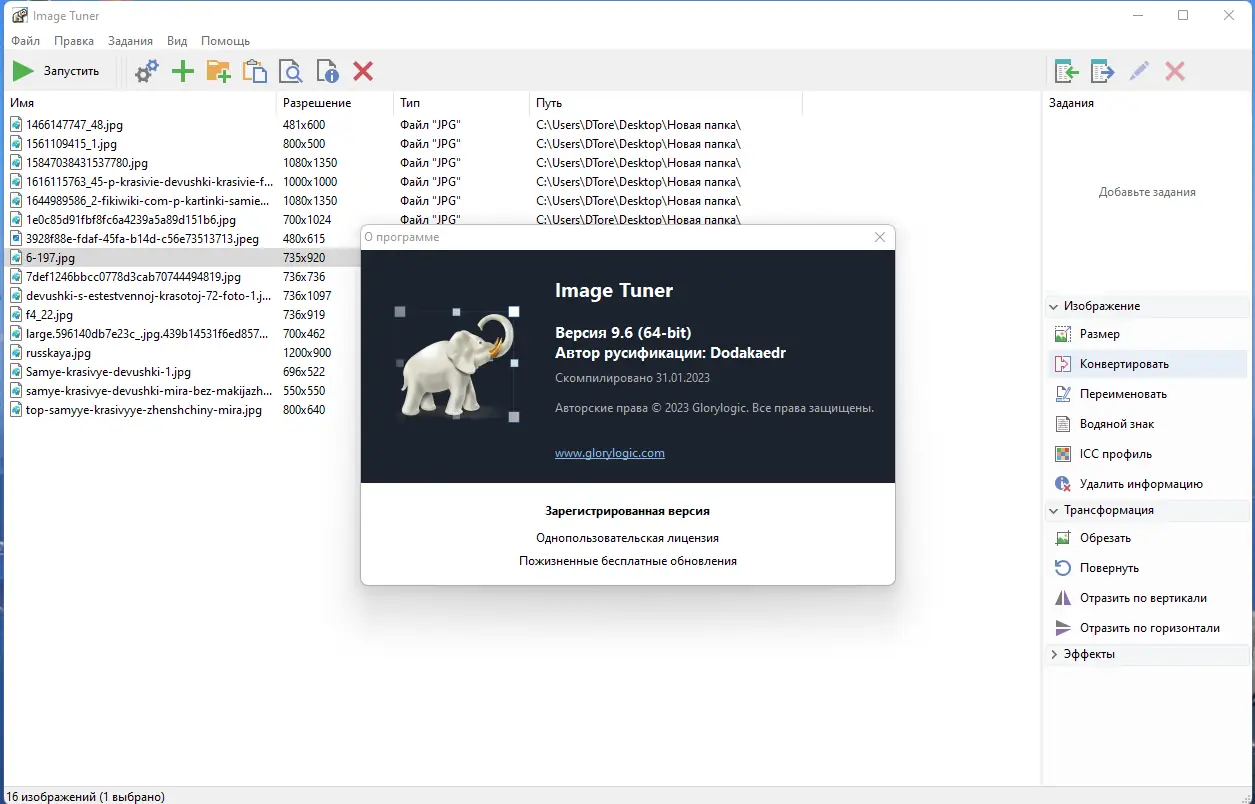Select the russkaya.jpg file in the list

(x=60, y=352)
